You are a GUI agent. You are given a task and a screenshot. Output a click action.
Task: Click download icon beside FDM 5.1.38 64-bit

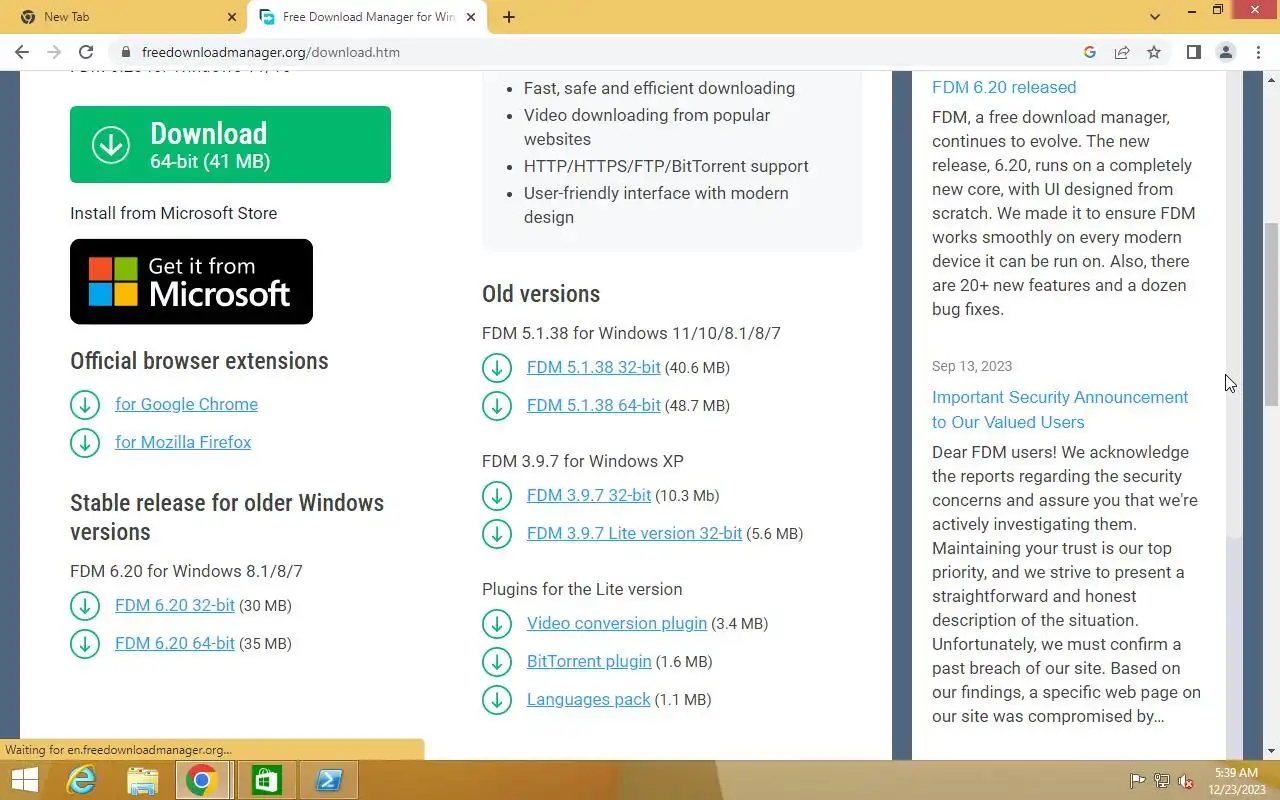coord(497,406)
